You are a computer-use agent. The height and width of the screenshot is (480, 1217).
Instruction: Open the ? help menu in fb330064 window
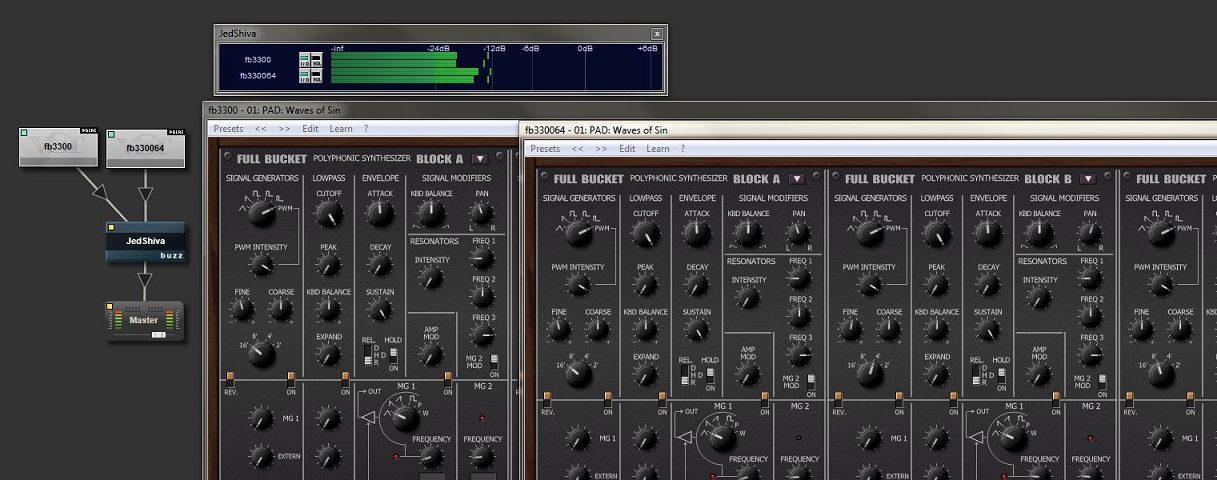click(683, 149)
